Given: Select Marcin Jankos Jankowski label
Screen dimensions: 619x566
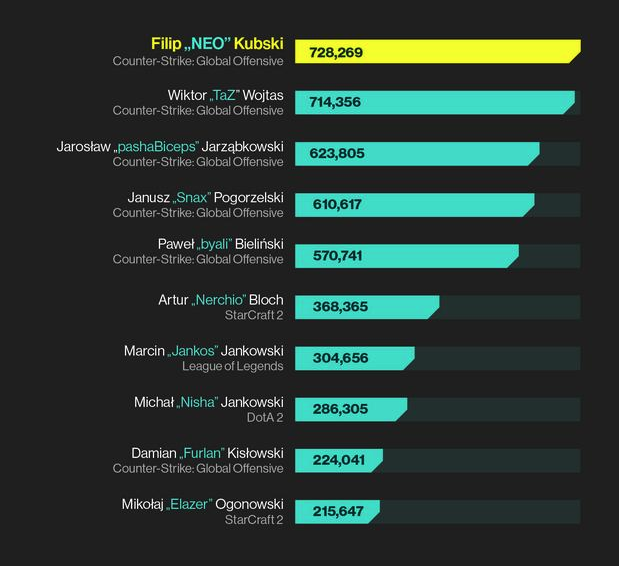Looking at the screenshot, I should coord(204,351).
